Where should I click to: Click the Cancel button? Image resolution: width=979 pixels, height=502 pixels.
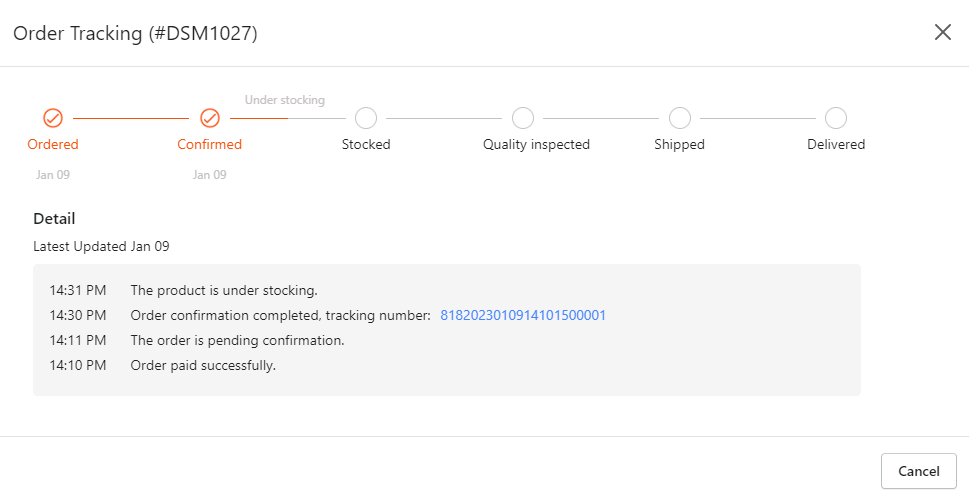[x=918, y=471]
